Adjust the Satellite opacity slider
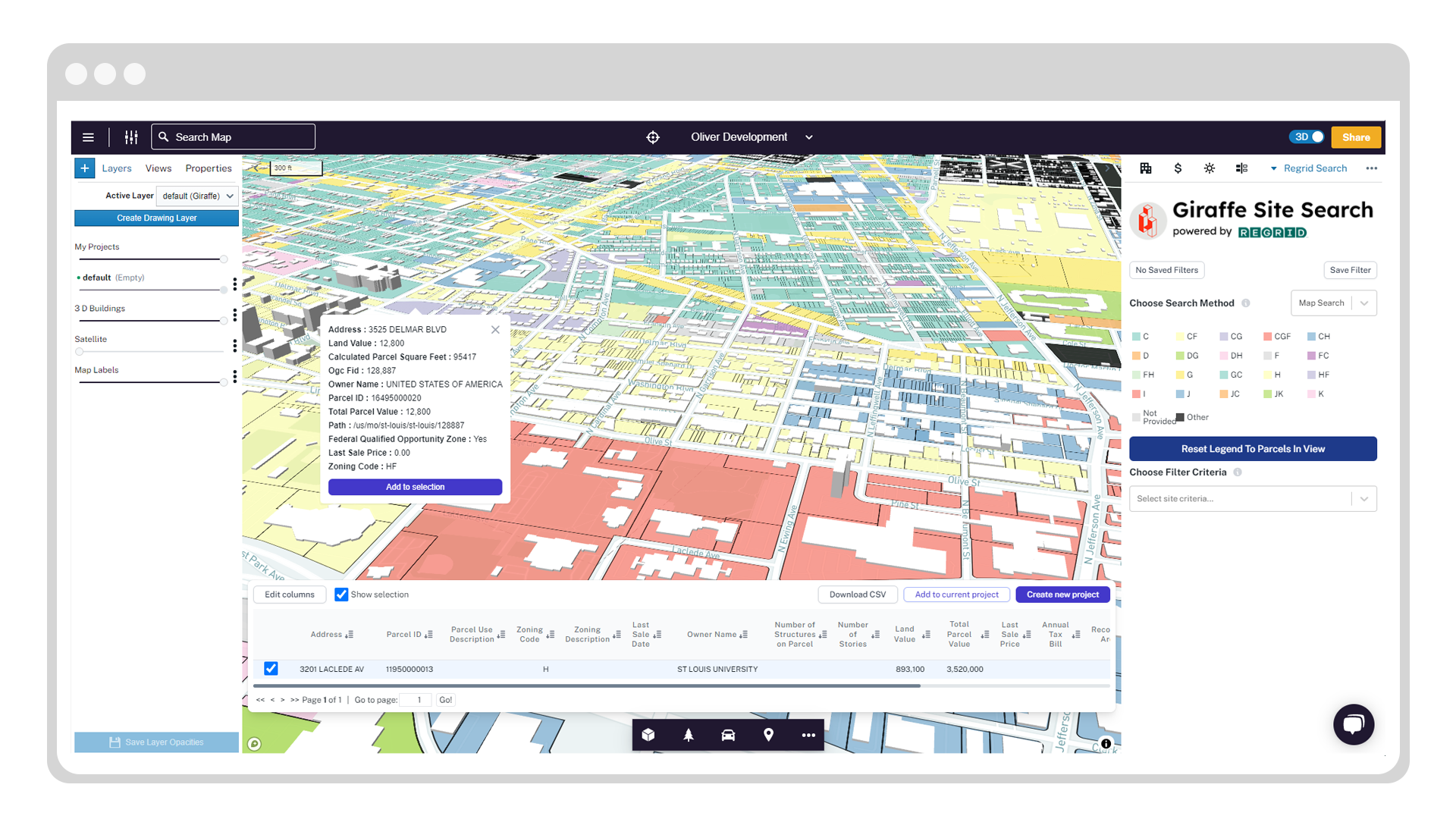1456x819 pixels. pos(80,352)
